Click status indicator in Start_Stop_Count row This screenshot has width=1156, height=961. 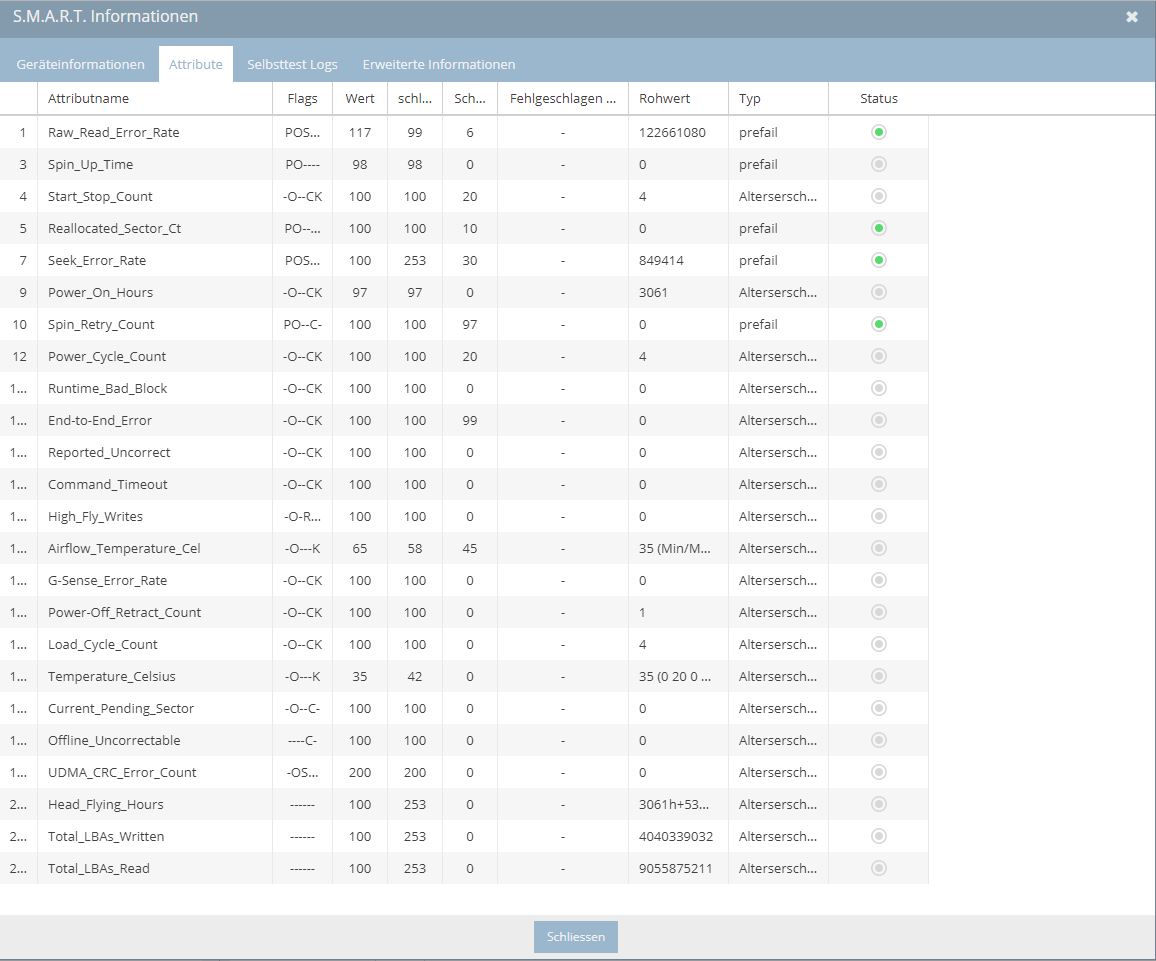point(879,196)
